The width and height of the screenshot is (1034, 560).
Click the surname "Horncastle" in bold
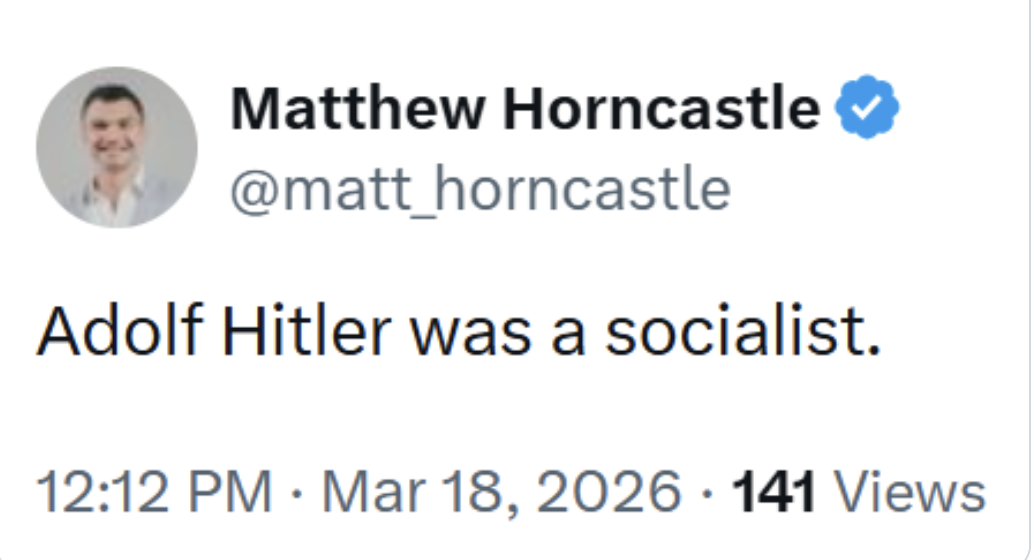coord(661,110)
